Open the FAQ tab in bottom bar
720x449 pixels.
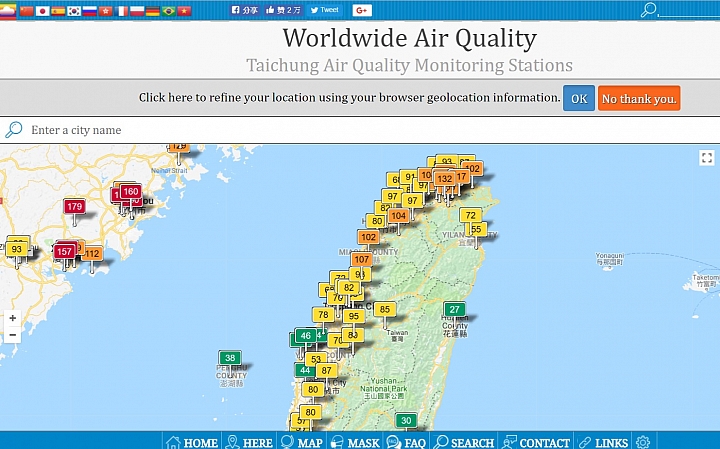pos(406,442)
